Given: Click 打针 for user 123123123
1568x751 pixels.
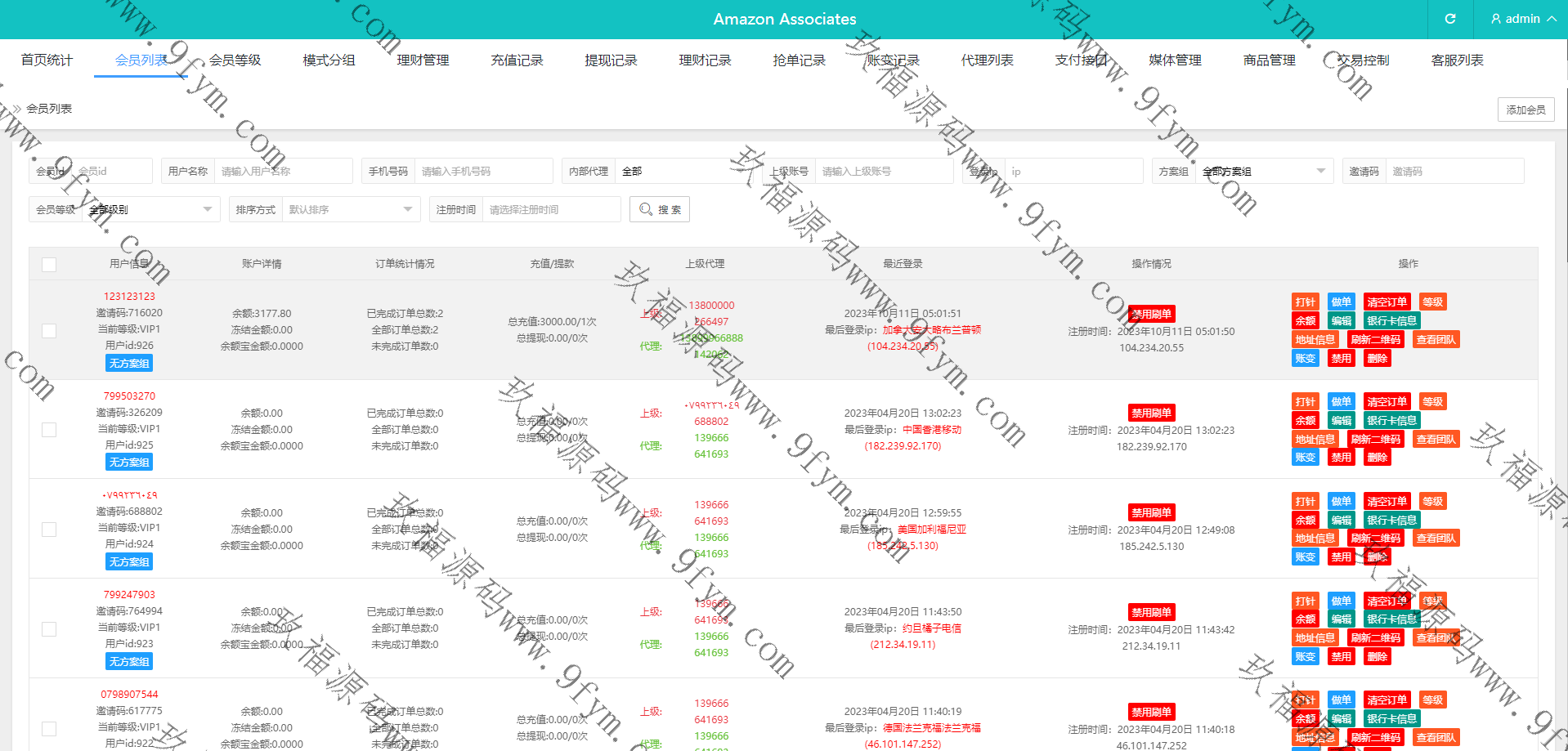Looking at the screenshot, I should (x=1306, y=302).
